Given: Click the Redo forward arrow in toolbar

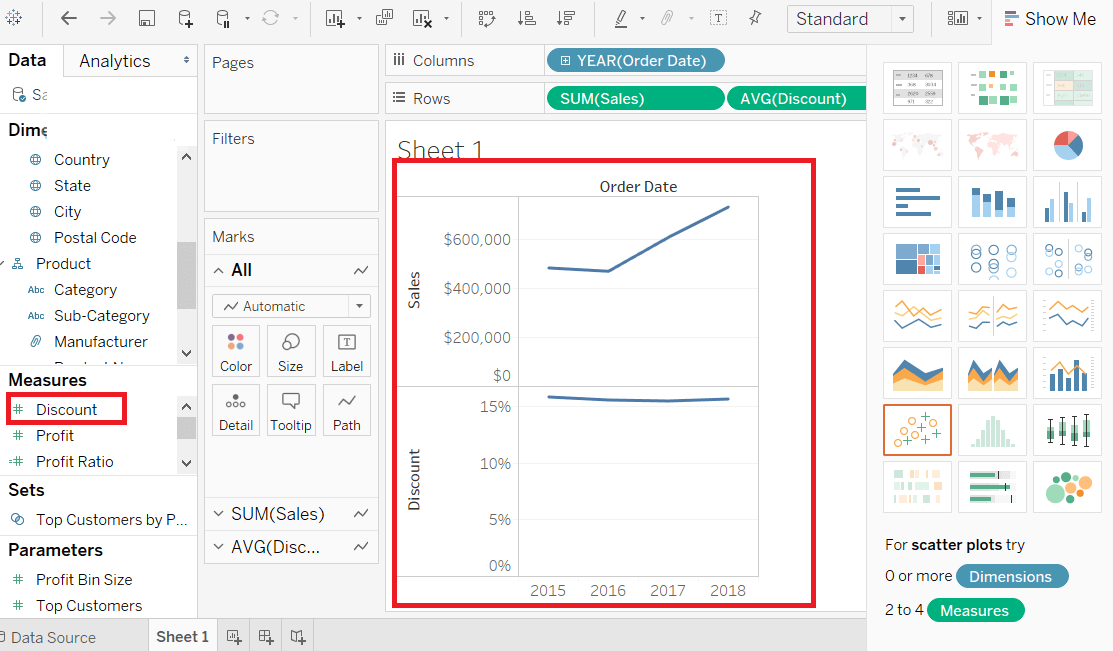Looking at the screenshot, I should coord(108,18).
